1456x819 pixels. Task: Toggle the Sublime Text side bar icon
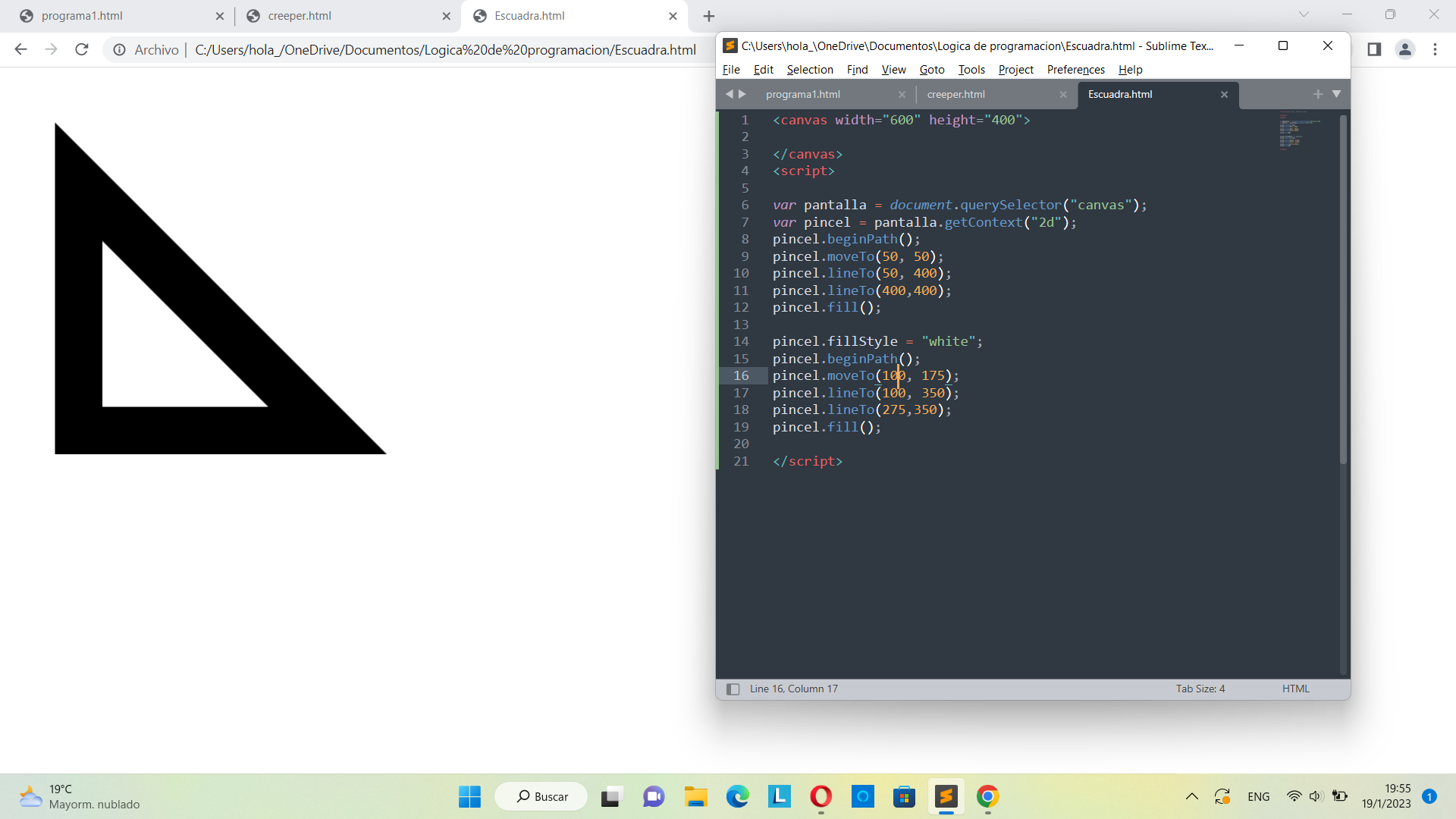click(x=733, y=689)
